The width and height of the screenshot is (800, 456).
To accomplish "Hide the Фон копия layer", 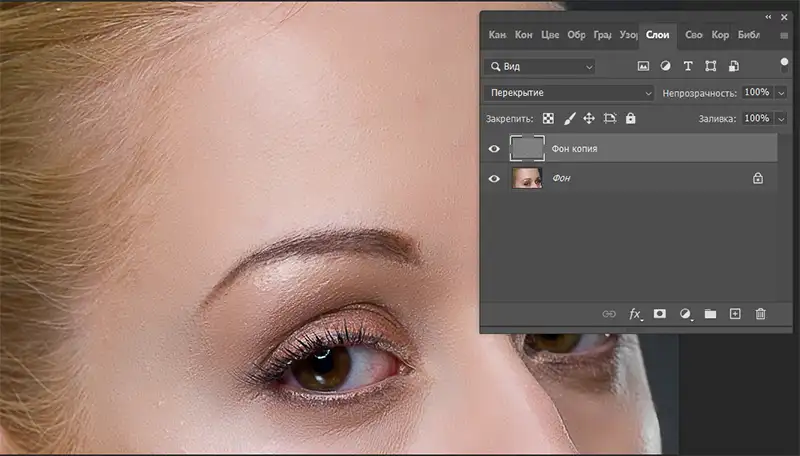I will click(x=494, y=148).
